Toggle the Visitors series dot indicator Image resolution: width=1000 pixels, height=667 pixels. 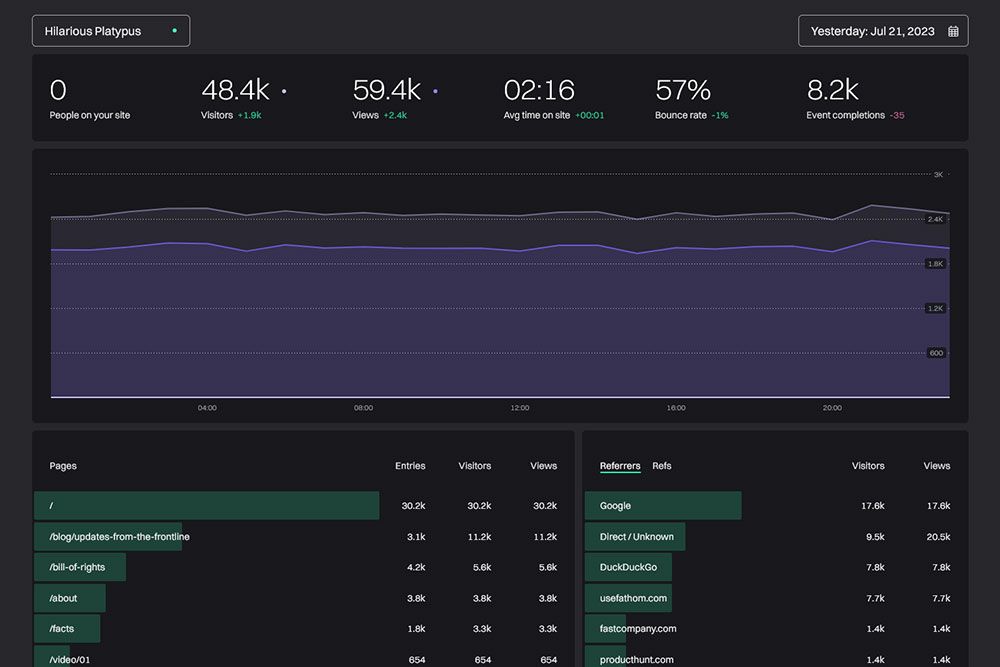[x=284, y=91]
